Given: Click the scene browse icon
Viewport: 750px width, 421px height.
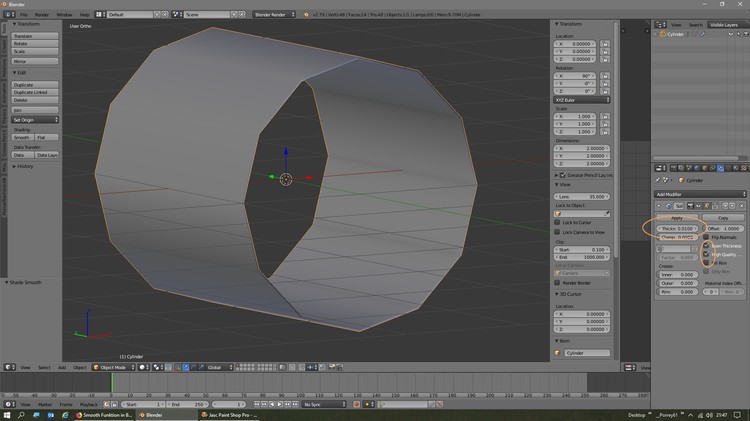Looking at the screenshot, I should coord(178,15).
